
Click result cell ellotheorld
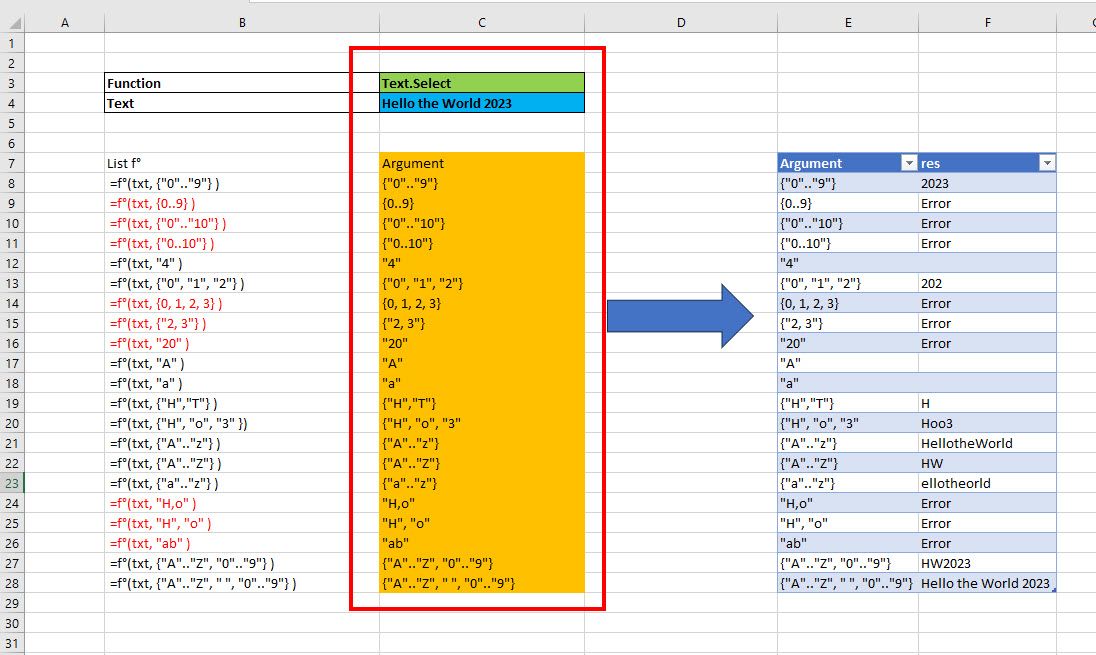tap(987, 483)
